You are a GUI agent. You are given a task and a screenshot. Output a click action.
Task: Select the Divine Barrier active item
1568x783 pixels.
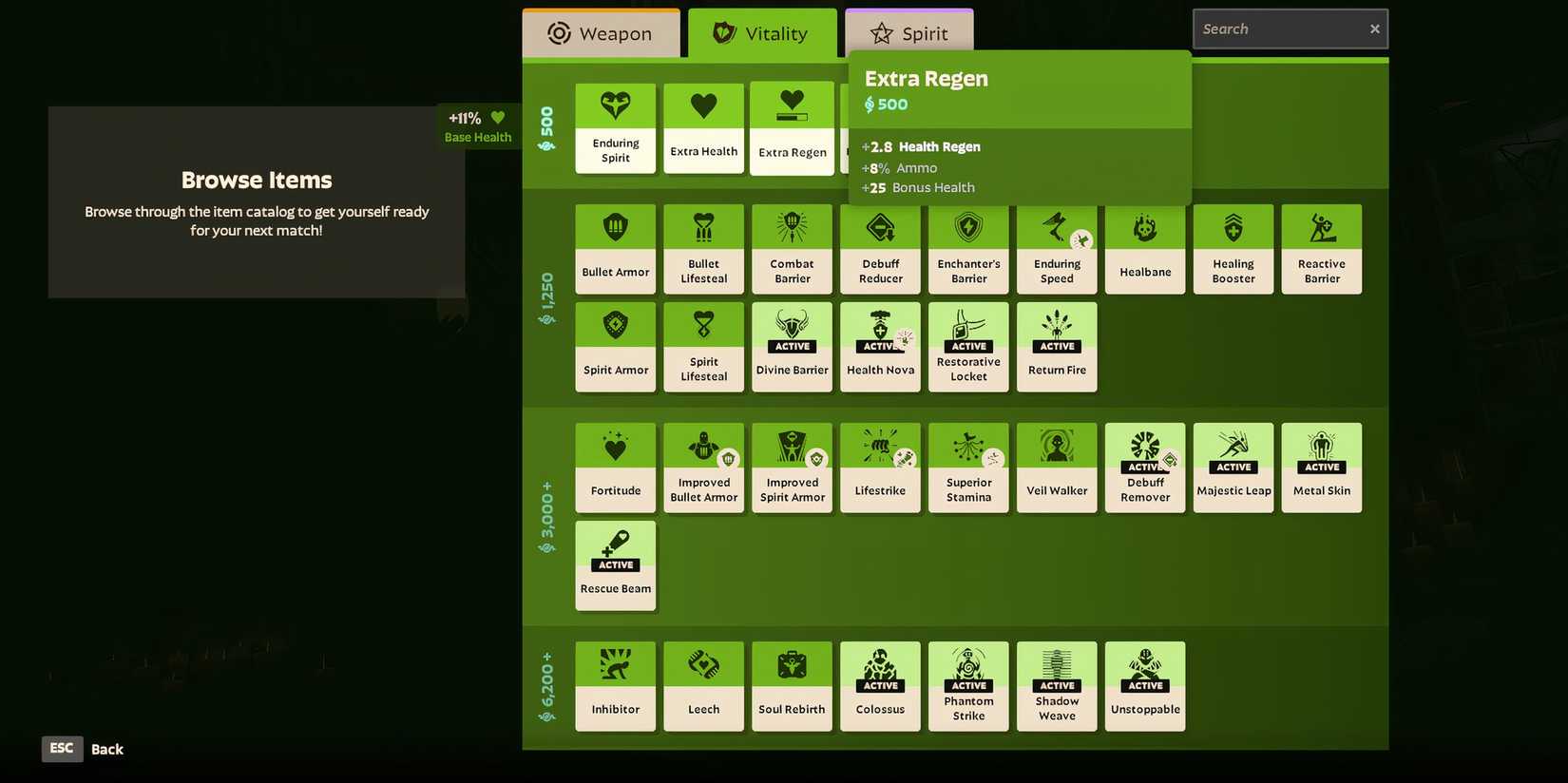tap(792, 347)
